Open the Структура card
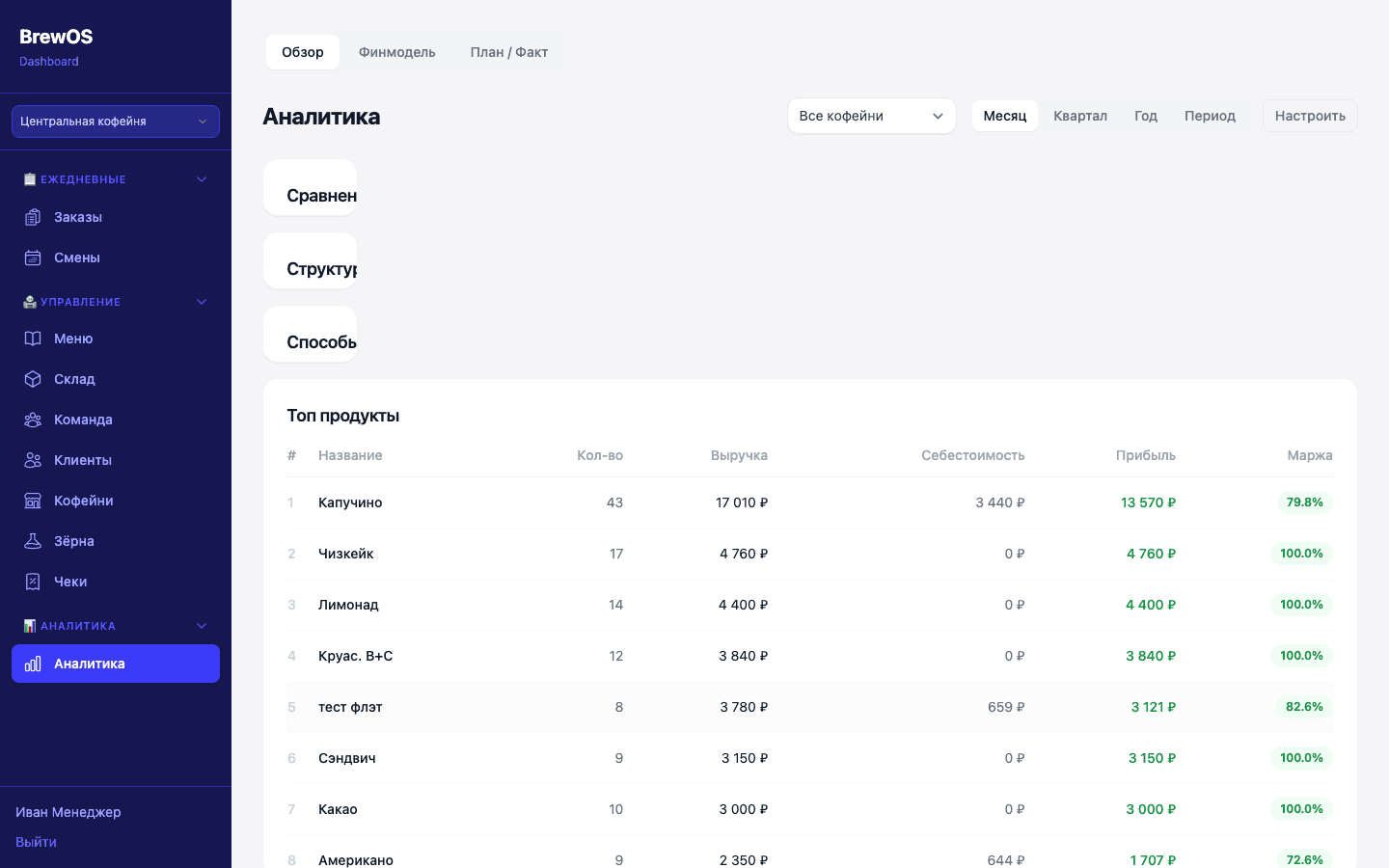Viewport: 1389px width, 868px height. pos(311,261)
